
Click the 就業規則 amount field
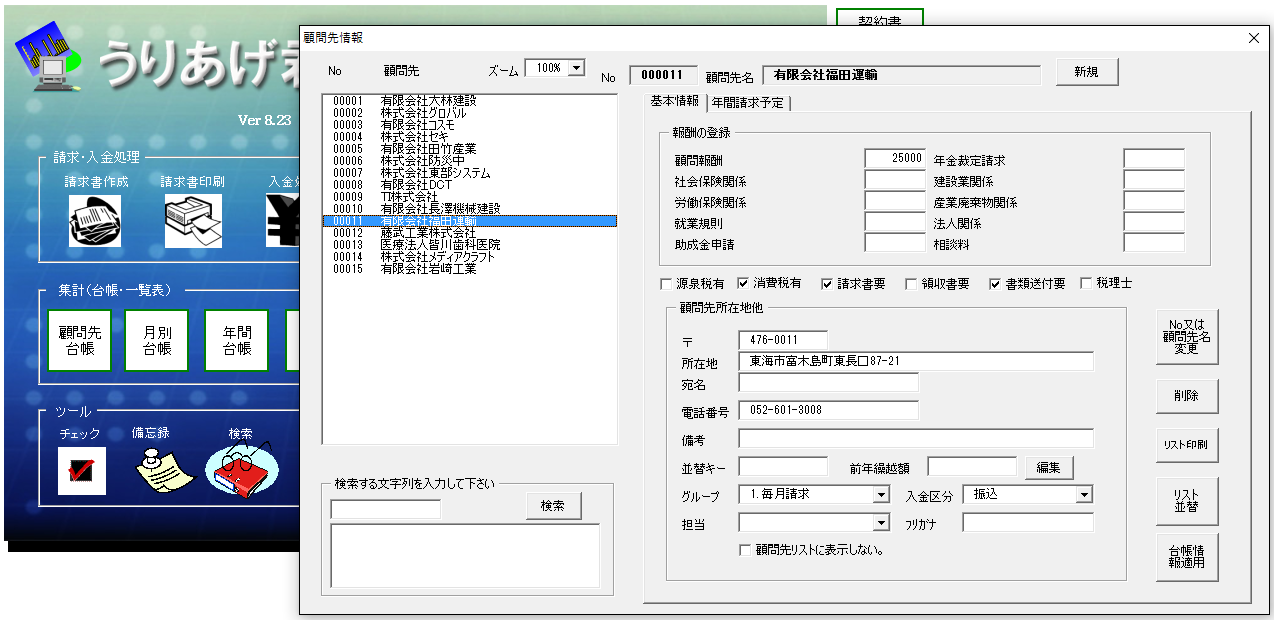pyautogui.click(x=895, y=222)
